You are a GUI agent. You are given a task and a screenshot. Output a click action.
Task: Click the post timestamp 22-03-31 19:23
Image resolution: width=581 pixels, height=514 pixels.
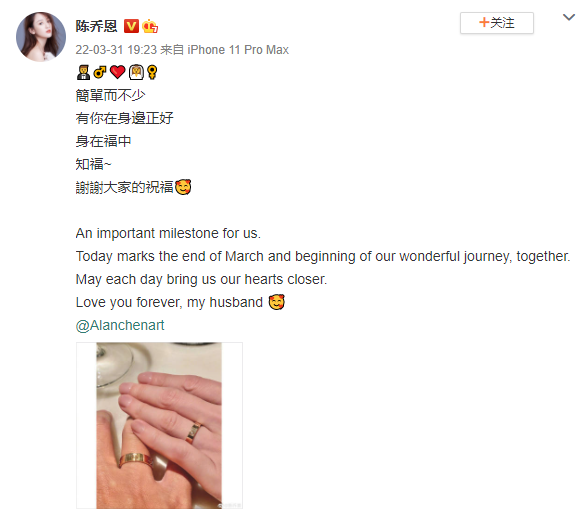click(116, 50)
